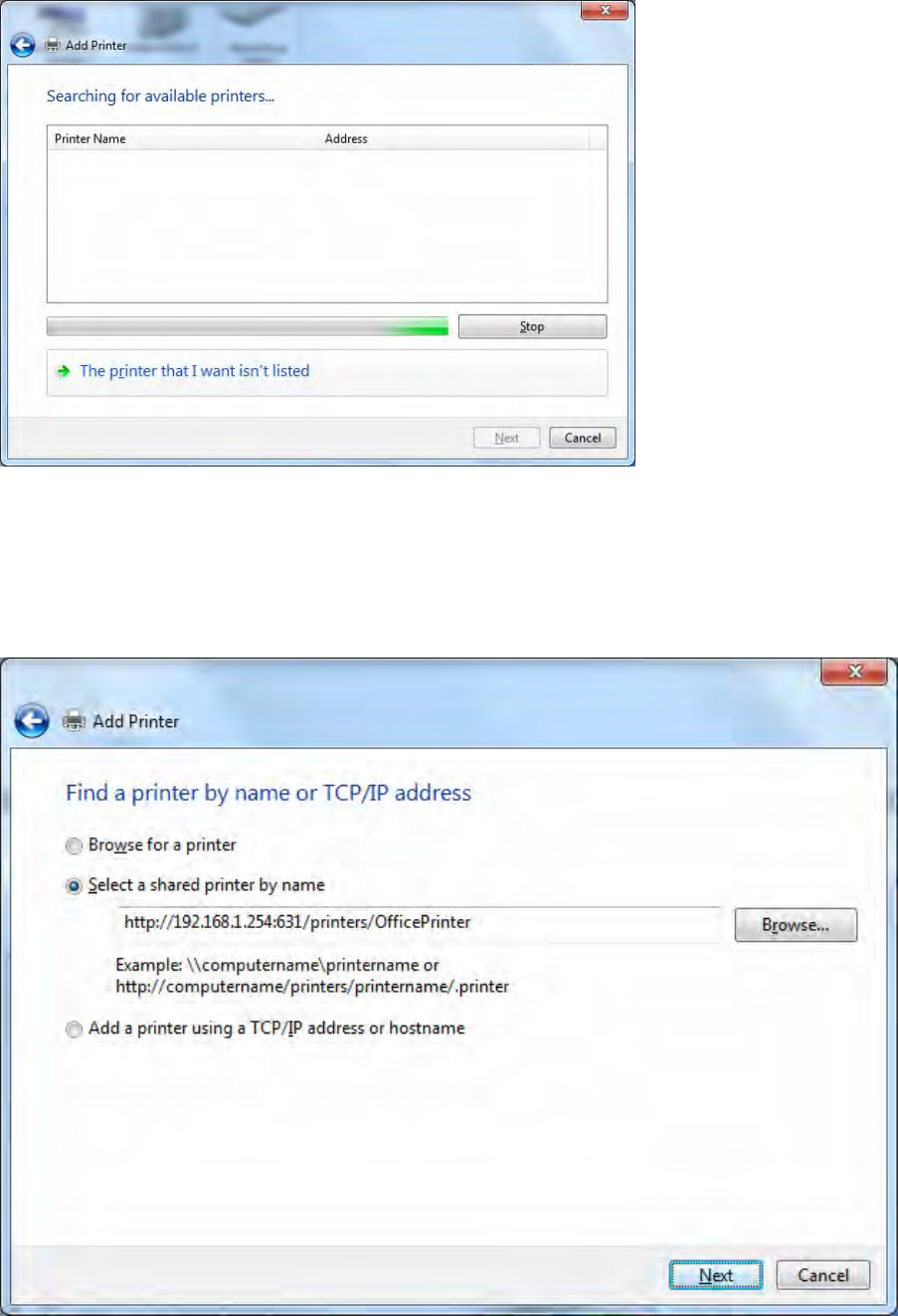Go back using upper dialog's blue arrow
The height and width of the screenshot is (1316, 898).
pos(23,45)
